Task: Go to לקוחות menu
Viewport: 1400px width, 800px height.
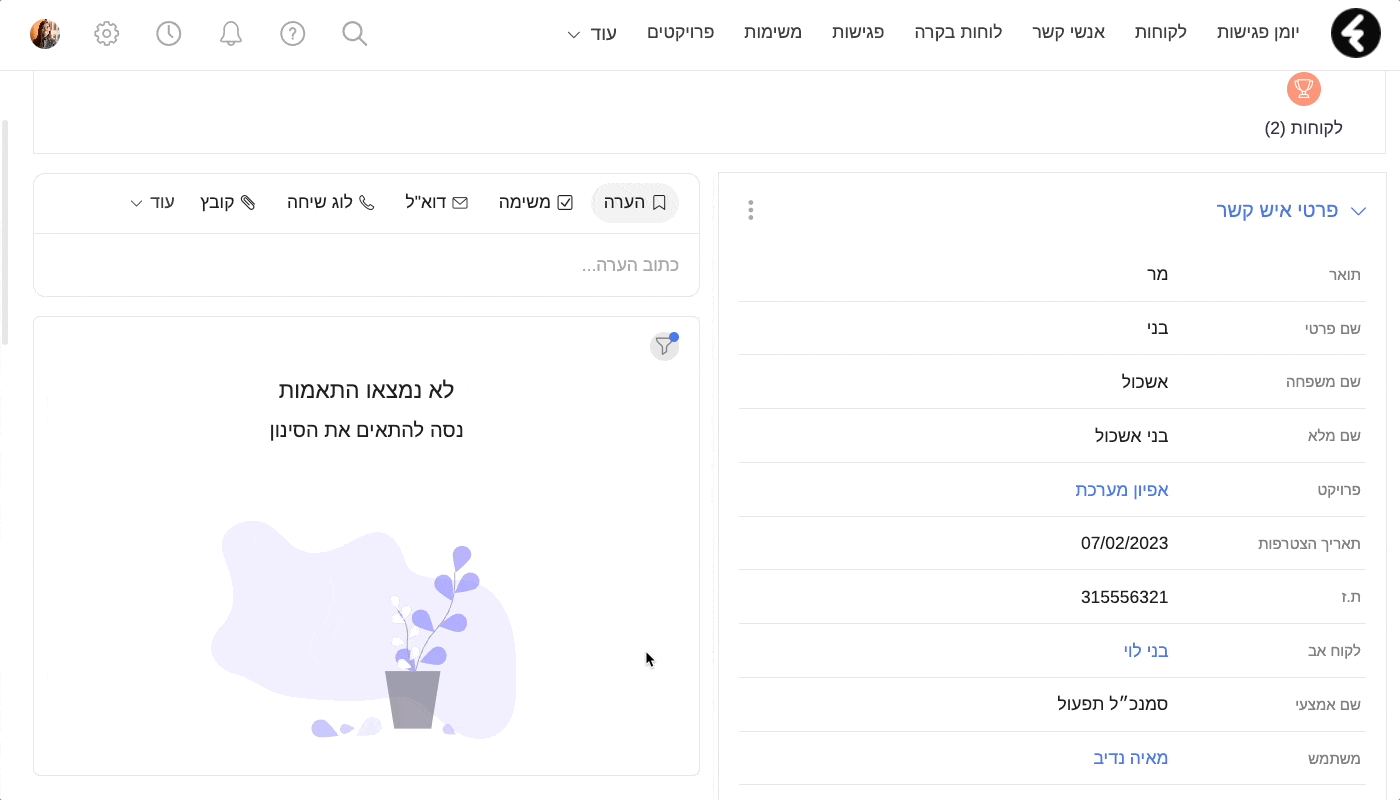Action: [1160, 32]
